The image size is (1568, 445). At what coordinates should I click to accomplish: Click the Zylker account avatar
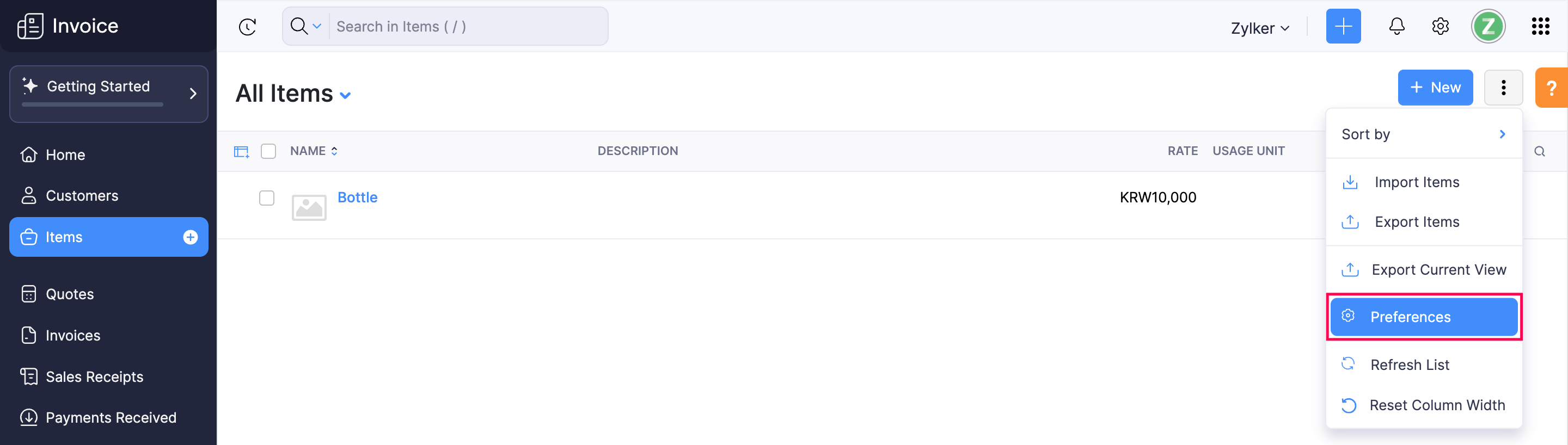point(1489,26)
